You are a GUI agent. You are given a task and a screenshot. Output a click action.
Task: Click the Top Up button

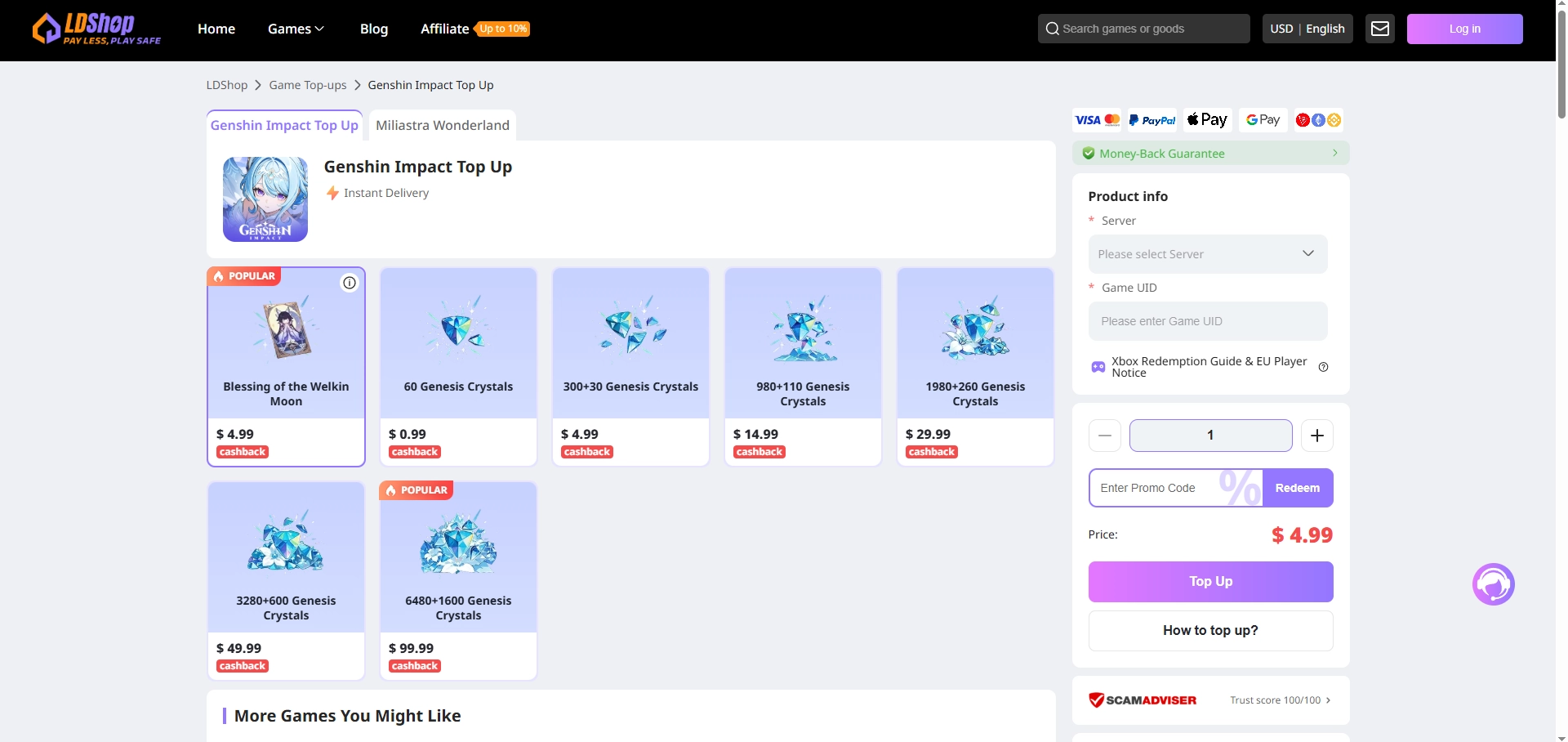pos(1211,582)
